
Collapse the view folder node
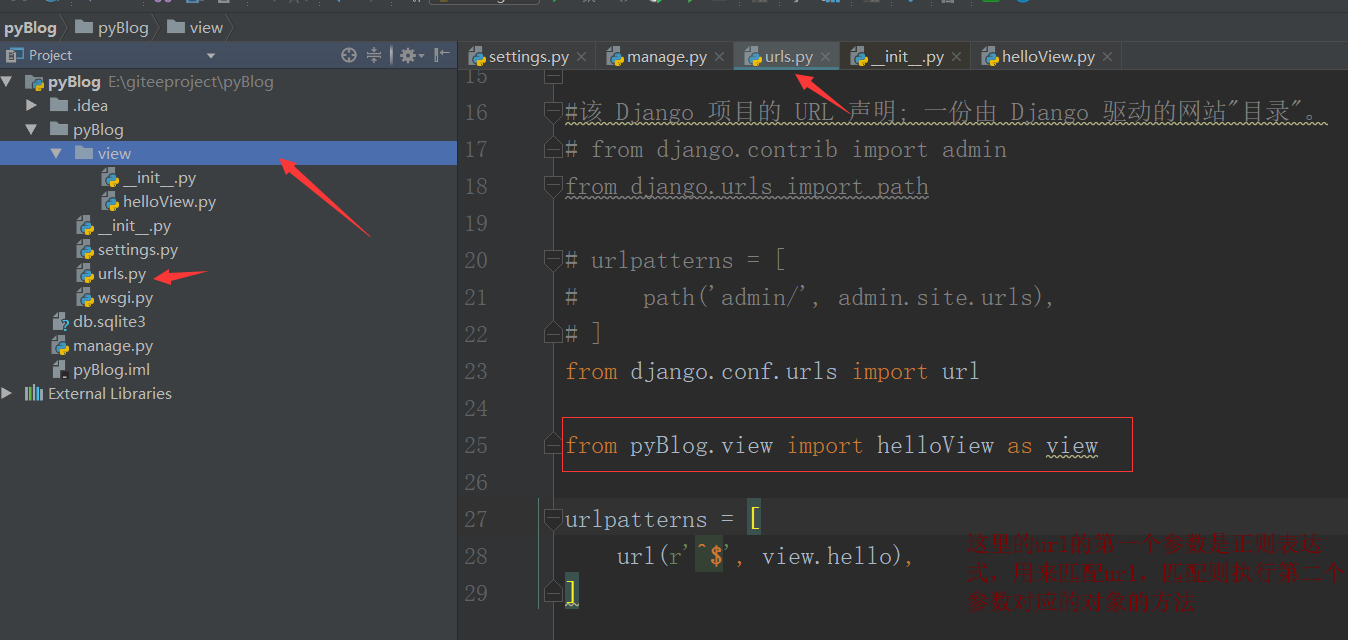pyautogui.click(x=57, y=153)
